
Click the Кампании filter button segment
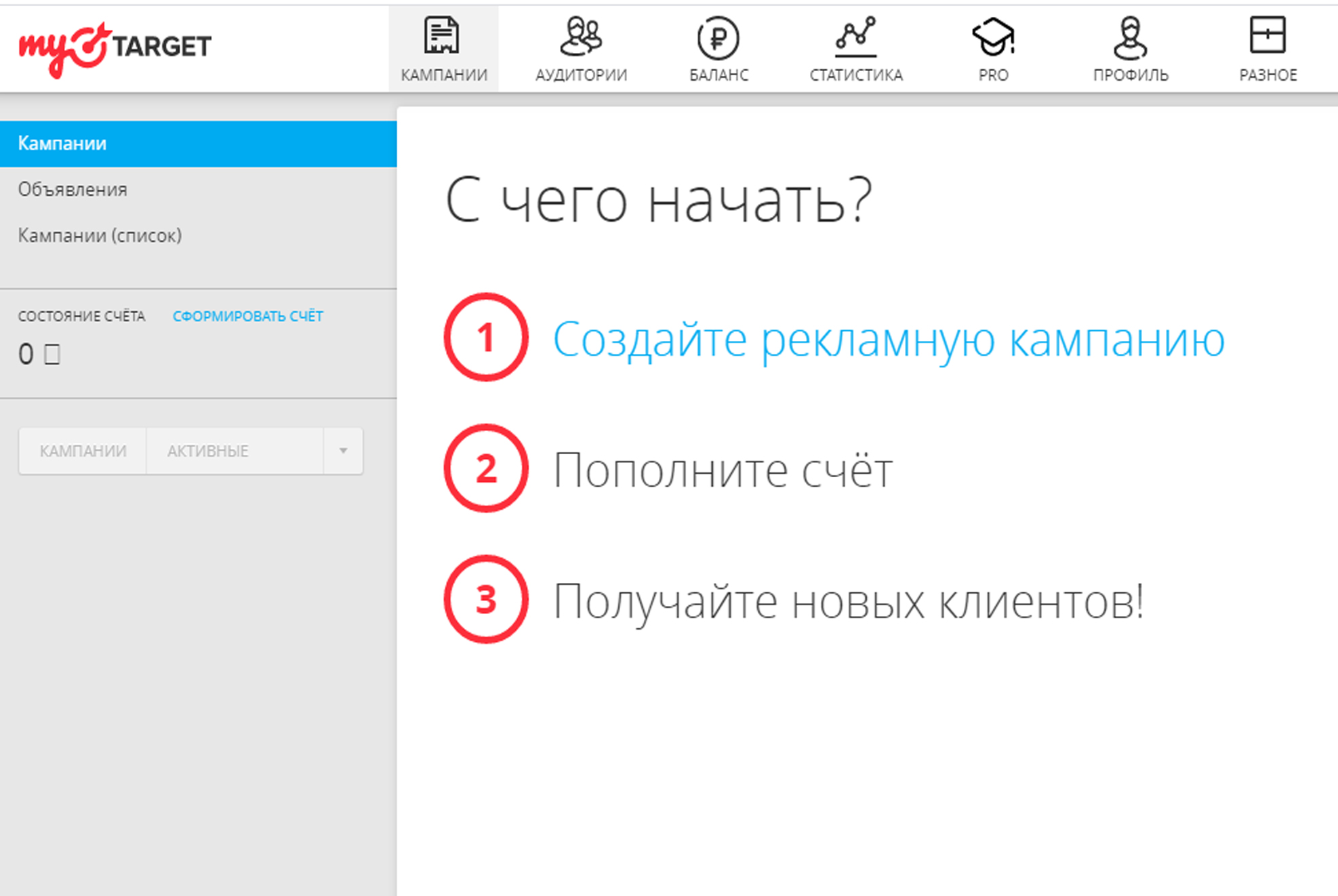pyautogui.click(x=83, y=451)
